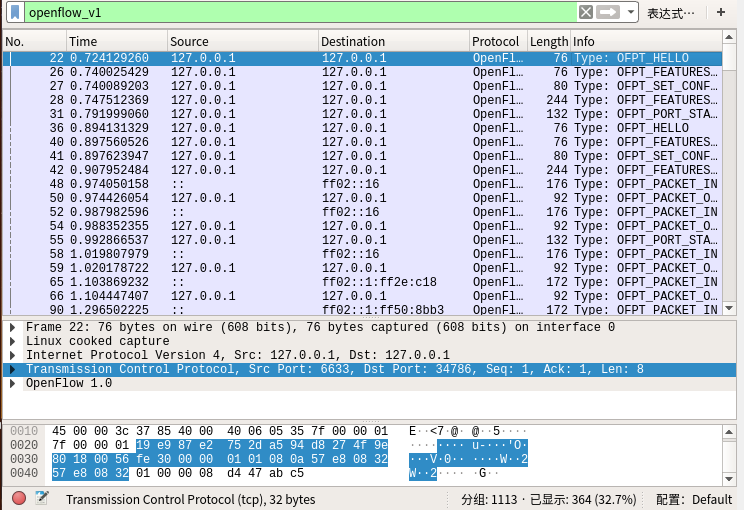744x510 pixels.
Task: Open the 表达式 expression dialog
Action: pyautogui.click(x=670, y=13)
